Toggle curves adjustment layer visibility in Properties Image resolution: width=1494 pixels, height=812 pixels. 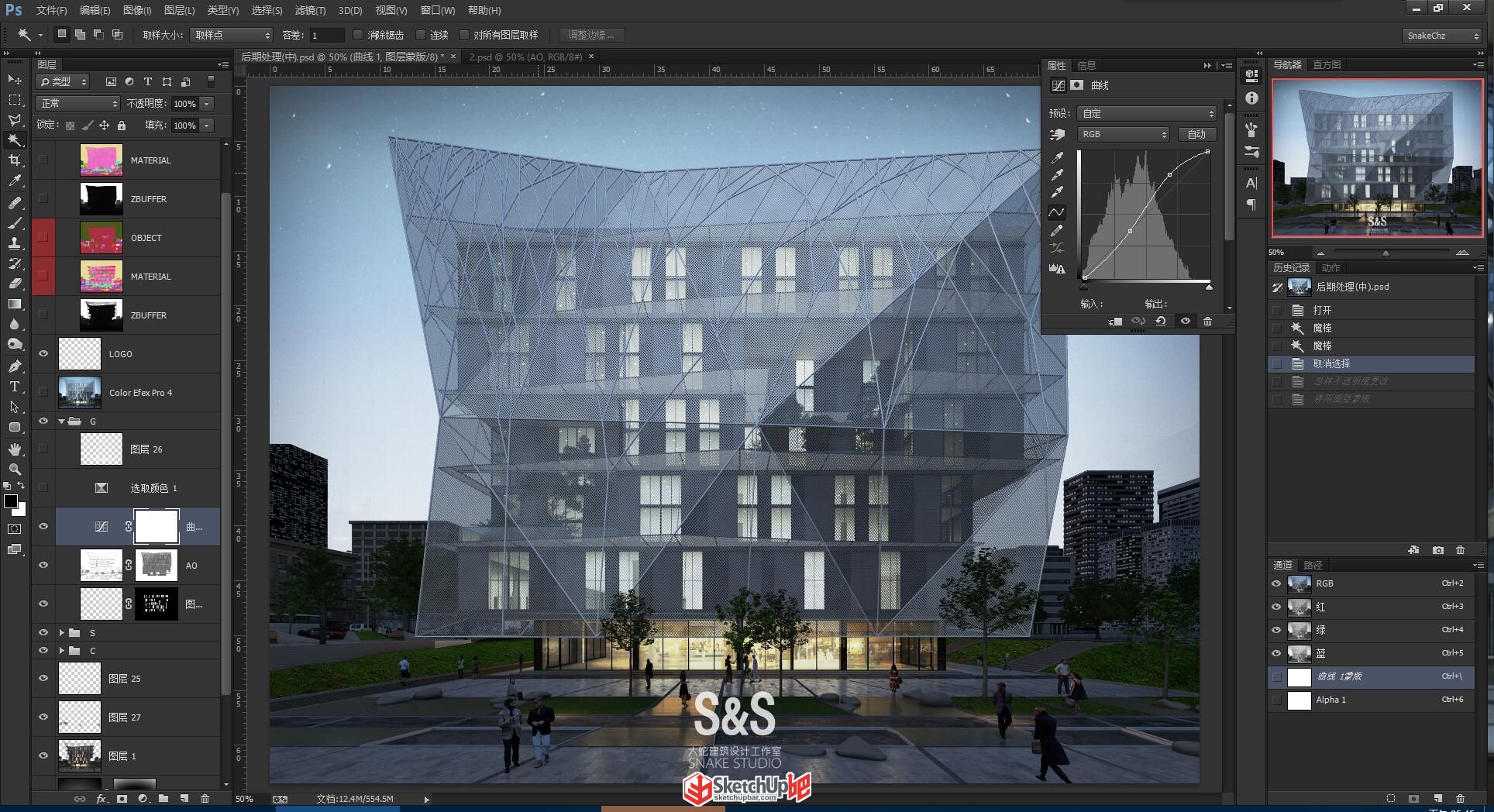pos(1185,322)
